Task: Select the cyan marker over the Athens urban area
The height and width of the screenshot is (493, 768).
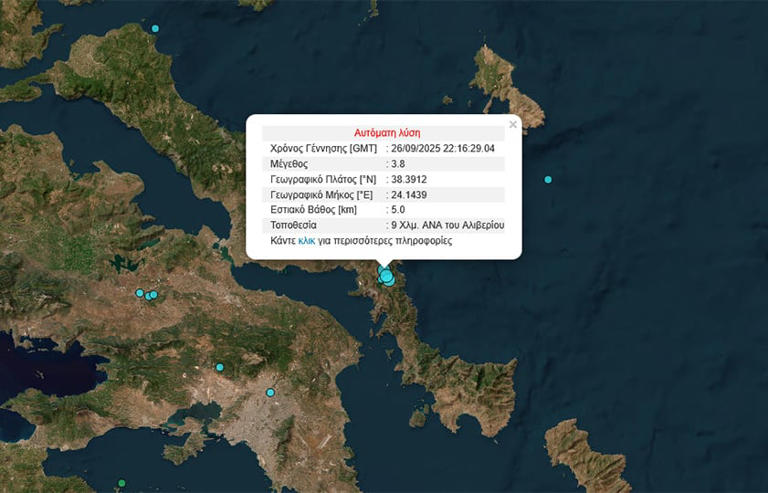Action: coord(270,393)
